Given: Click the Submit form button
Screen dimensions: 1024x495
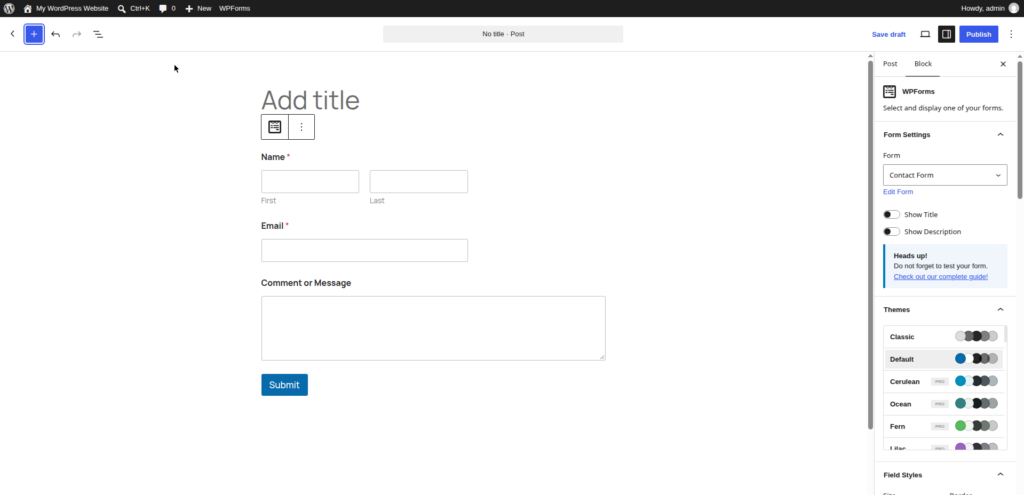Looking at the screenshot, I should [284, 385].
